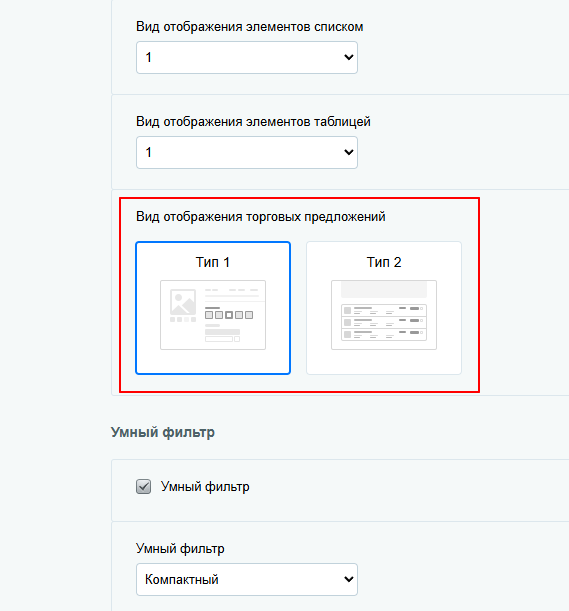This screenshot has width=569, height=611.
Task: Click the Вид отображения элементов списком label
Action: coord(250,27)
